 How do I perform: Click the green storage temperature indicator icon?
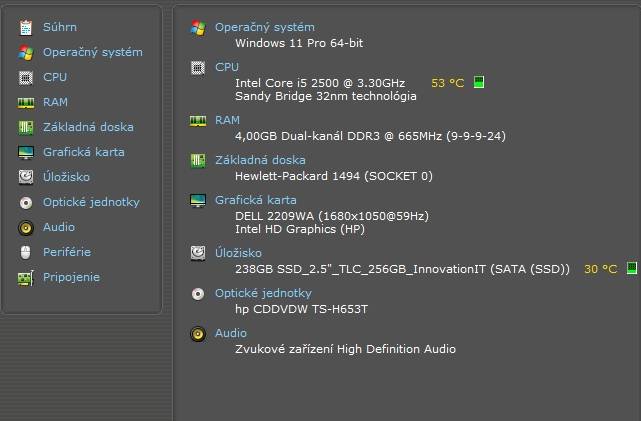(632, 269)
